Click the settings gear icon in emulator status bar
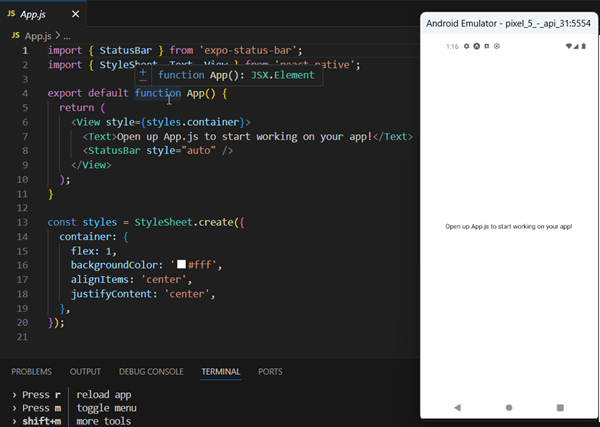This screenshot has width=600, height=427. (x=466, y=46)
